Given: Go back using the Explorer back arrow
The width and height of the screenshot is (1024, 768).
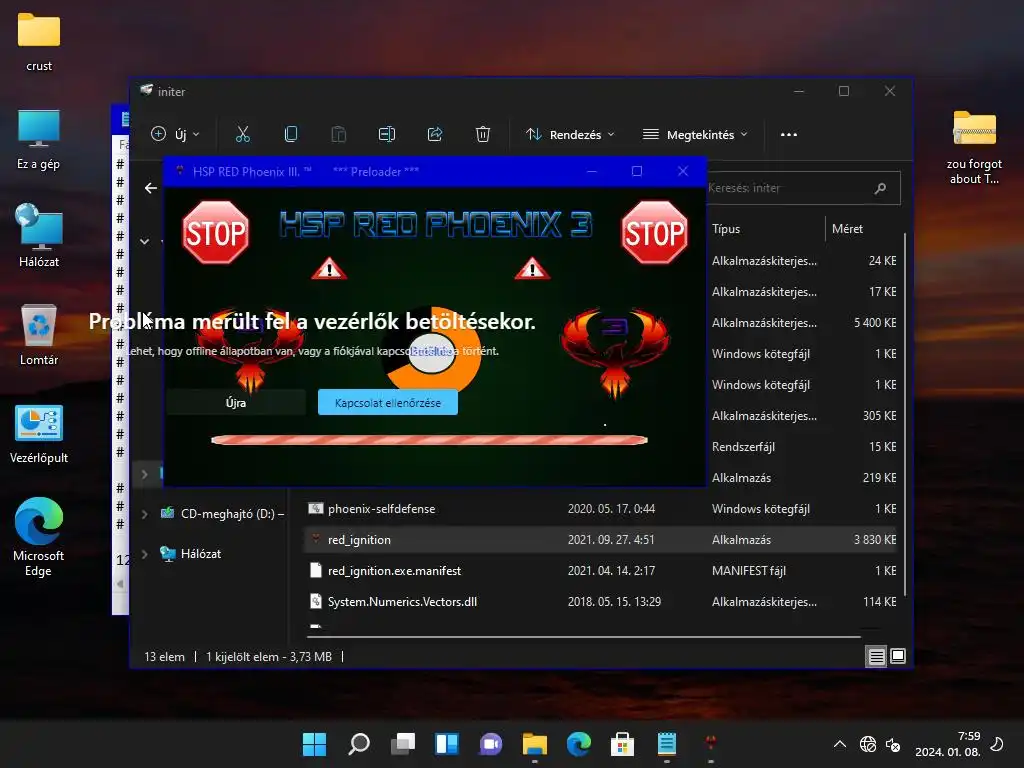Looking at the screenshot, I should pyautogui.click(x=151, y=188).
